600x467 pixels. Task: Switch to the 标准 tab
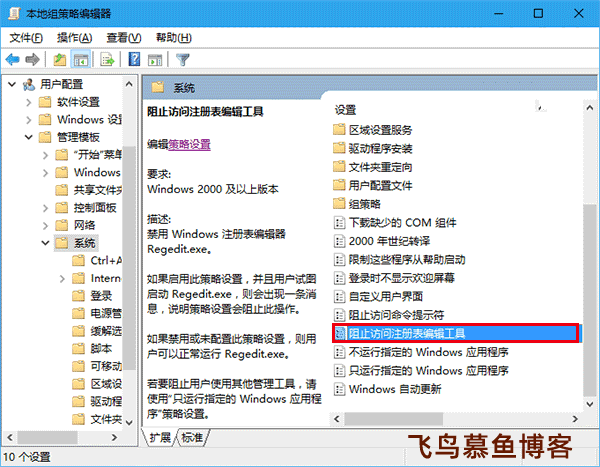(192, 437)
